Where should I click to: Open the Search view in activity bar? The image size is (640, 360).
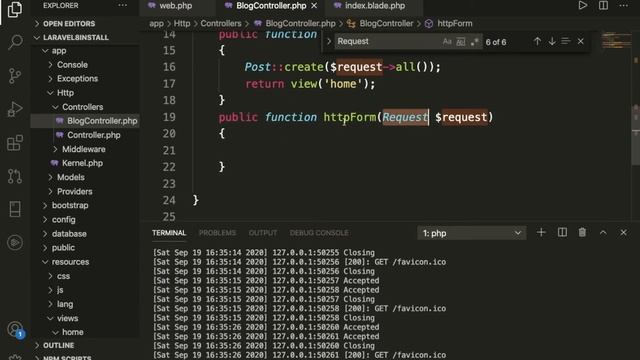15,42
